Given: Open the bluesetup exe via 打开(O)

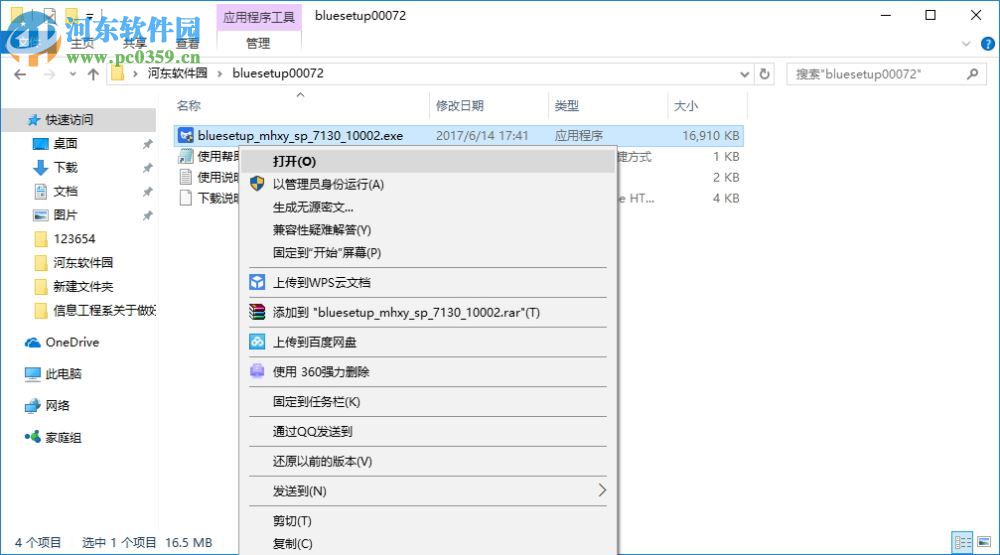Looking at the screenshot, I should coord(427,161).
